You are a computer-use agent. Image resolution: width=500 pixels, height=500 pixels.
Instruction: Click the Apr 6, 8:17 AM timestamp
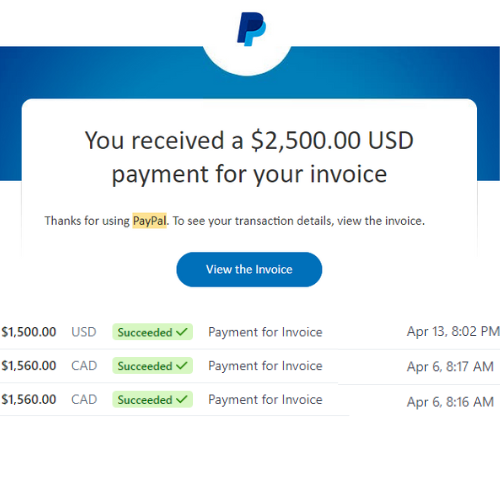[450, 367]
